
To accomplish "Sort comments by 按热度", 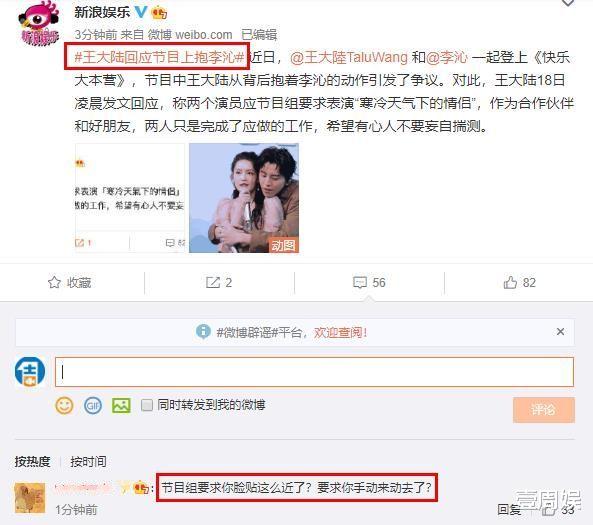I will (33, 461).
